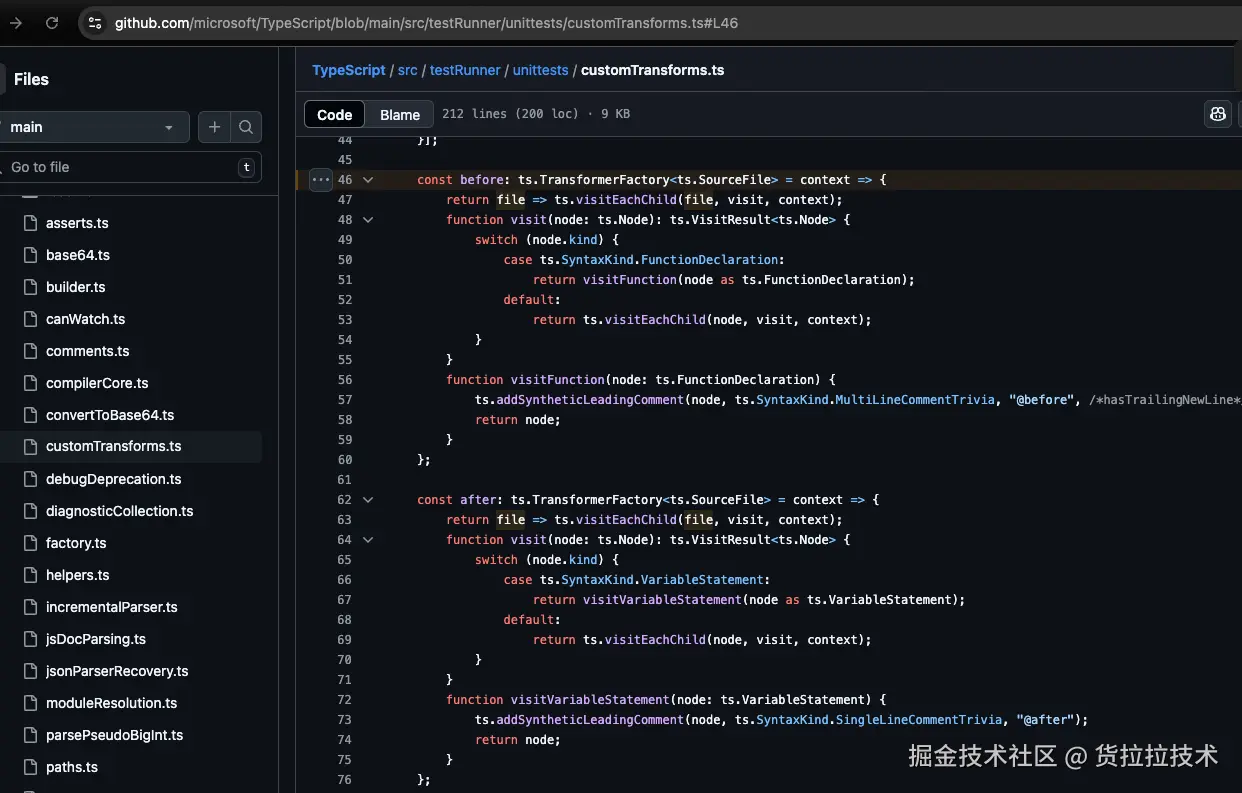Viewport: 1242px width, 793px height.
Task: Click the file icon beside customTransforms.ts
Action: [29, 447]
